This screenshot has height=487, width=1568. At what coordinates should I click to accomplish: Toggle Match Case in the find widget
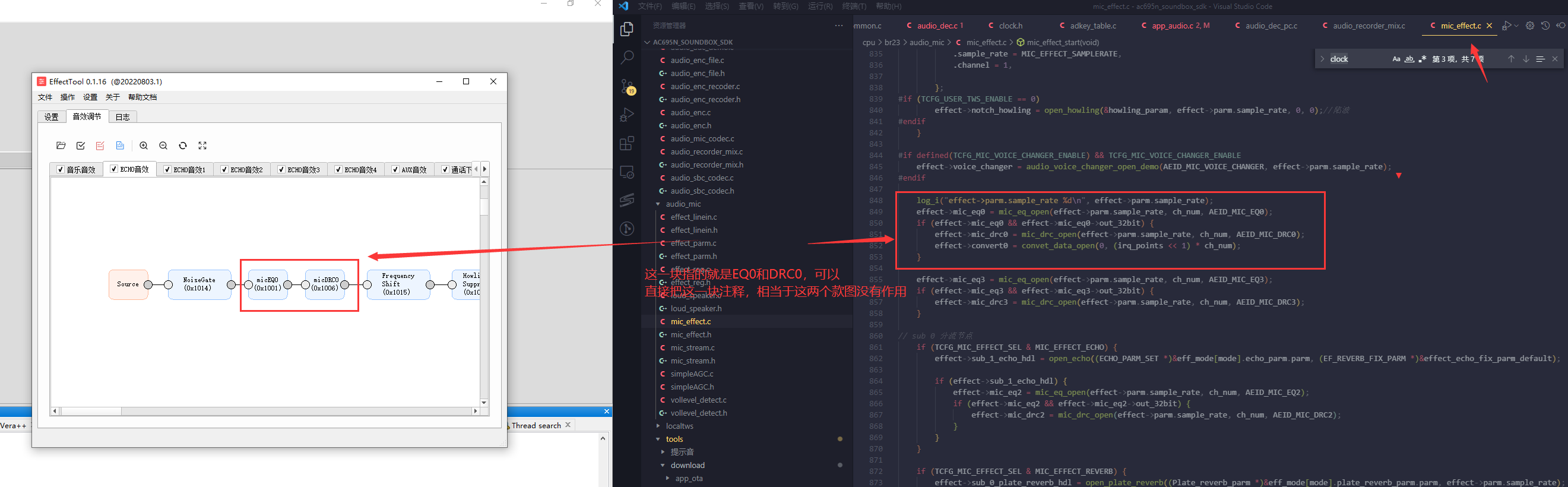1396,59
